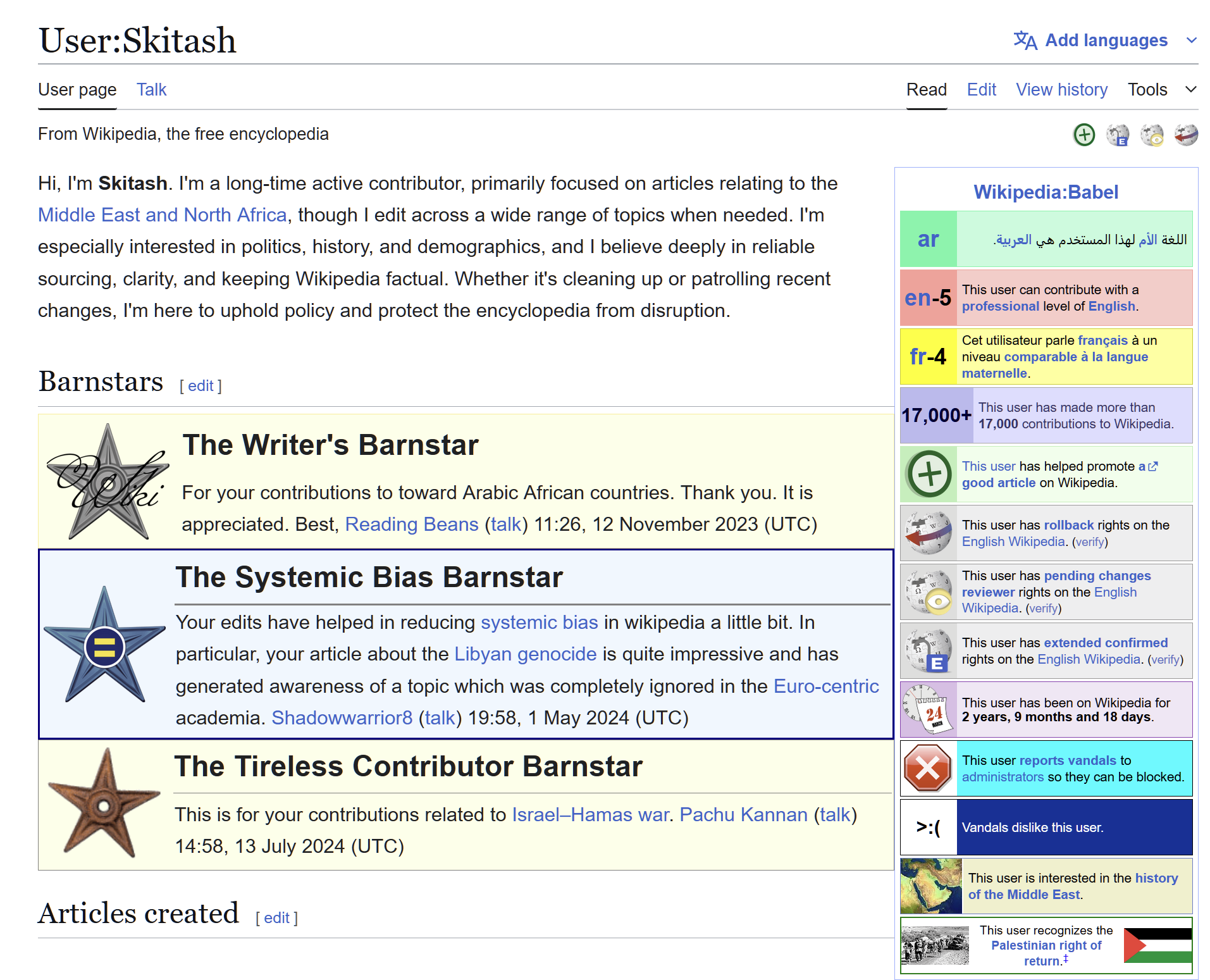Expand the Tools menu chevron

tap(1191, 90)
